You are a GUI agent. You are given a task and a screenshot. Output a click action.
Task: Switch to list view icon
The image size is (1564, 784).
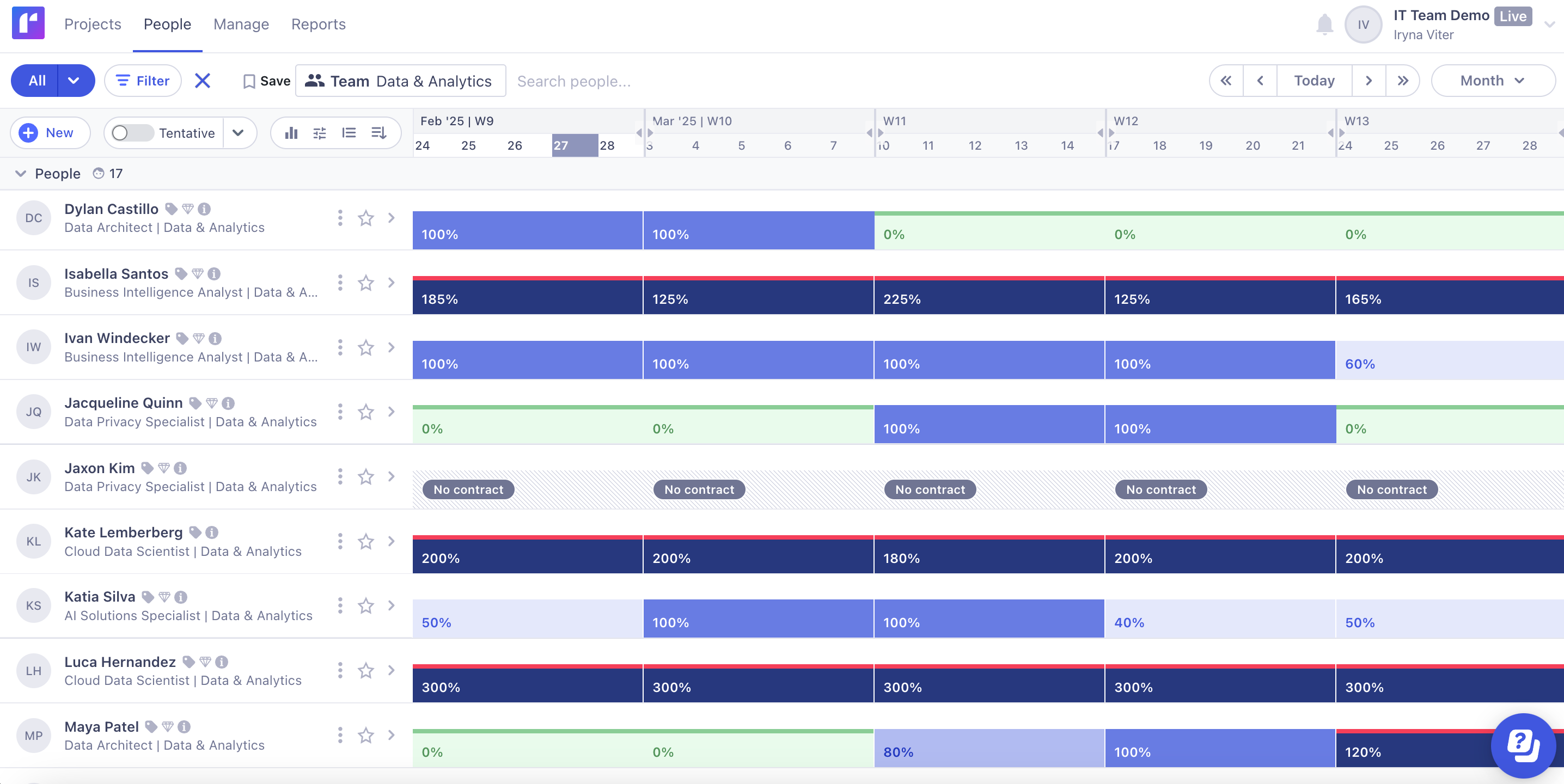pyautogui.click(x=349, y=133)
